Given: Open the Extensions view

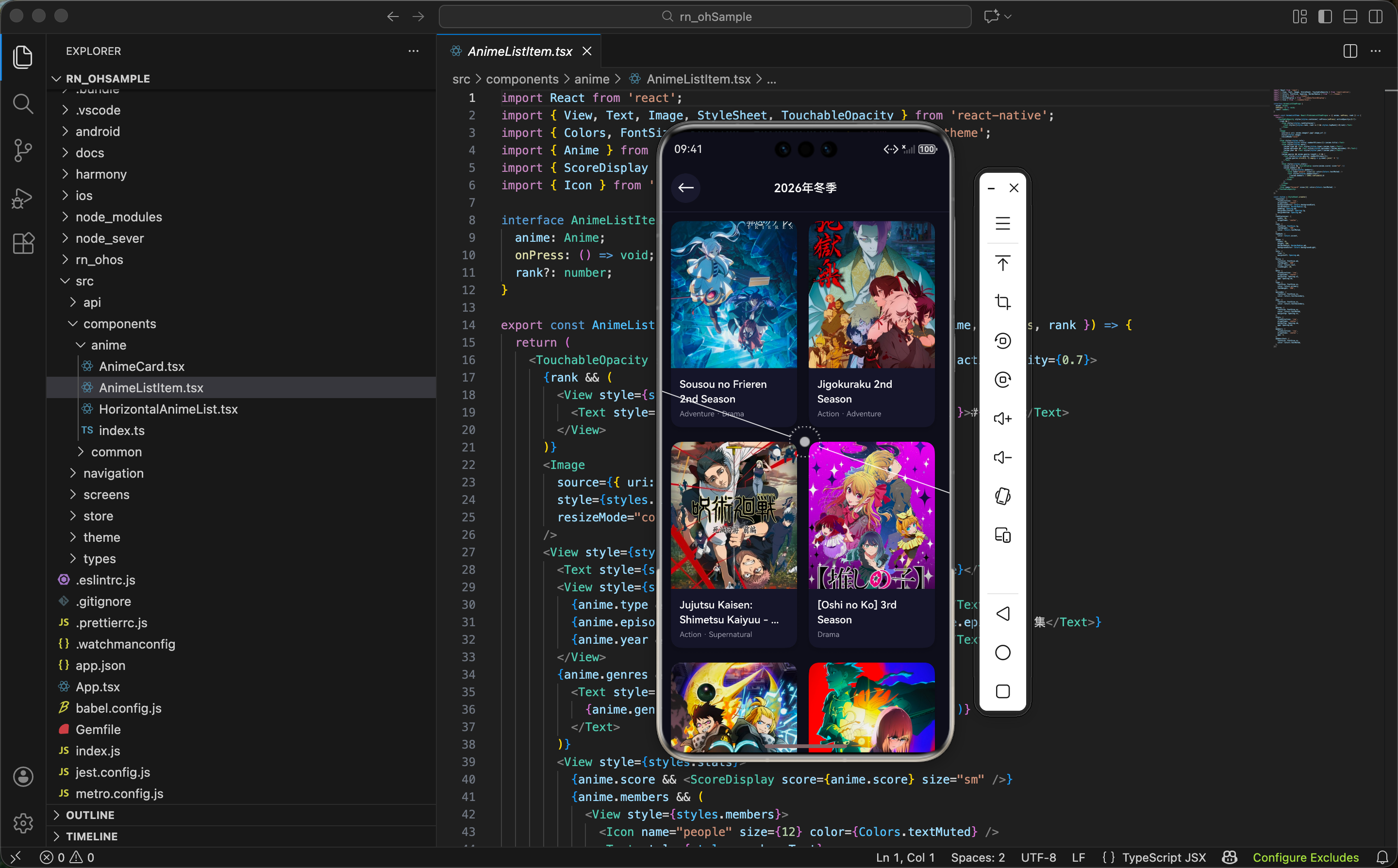Looking at the screenshot, I should coord(23,243).
